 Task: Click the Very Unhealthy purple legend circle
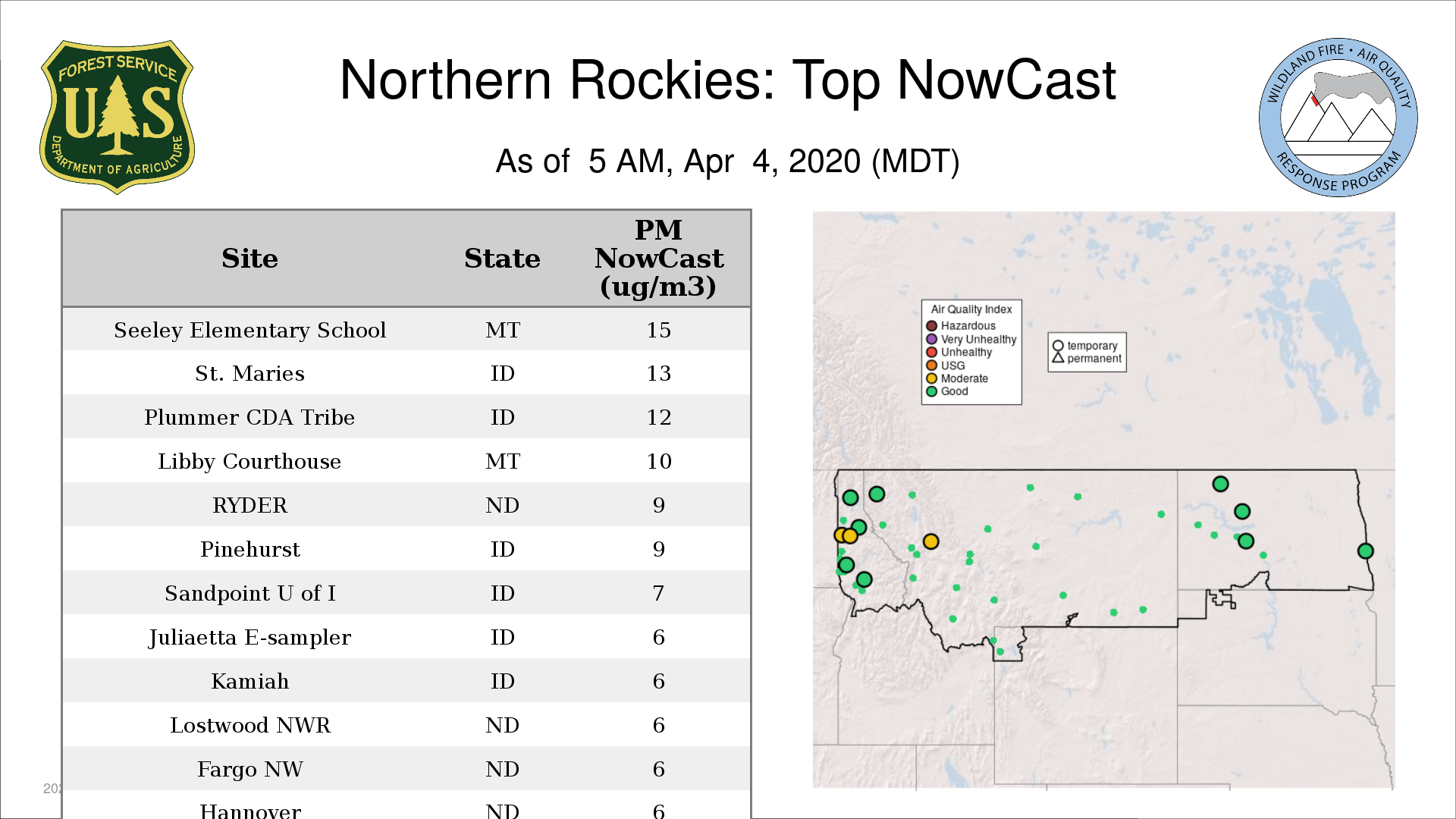tap(931, 339)
